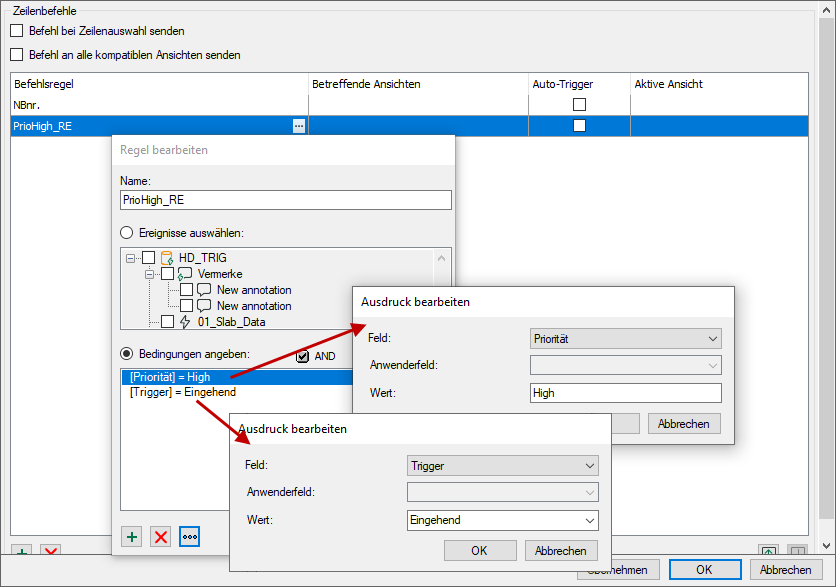Select the 'Ereignisse auswählen' radio button
Image resolution: width=836 pixels, height=587 pixels.
click(127, 233)
